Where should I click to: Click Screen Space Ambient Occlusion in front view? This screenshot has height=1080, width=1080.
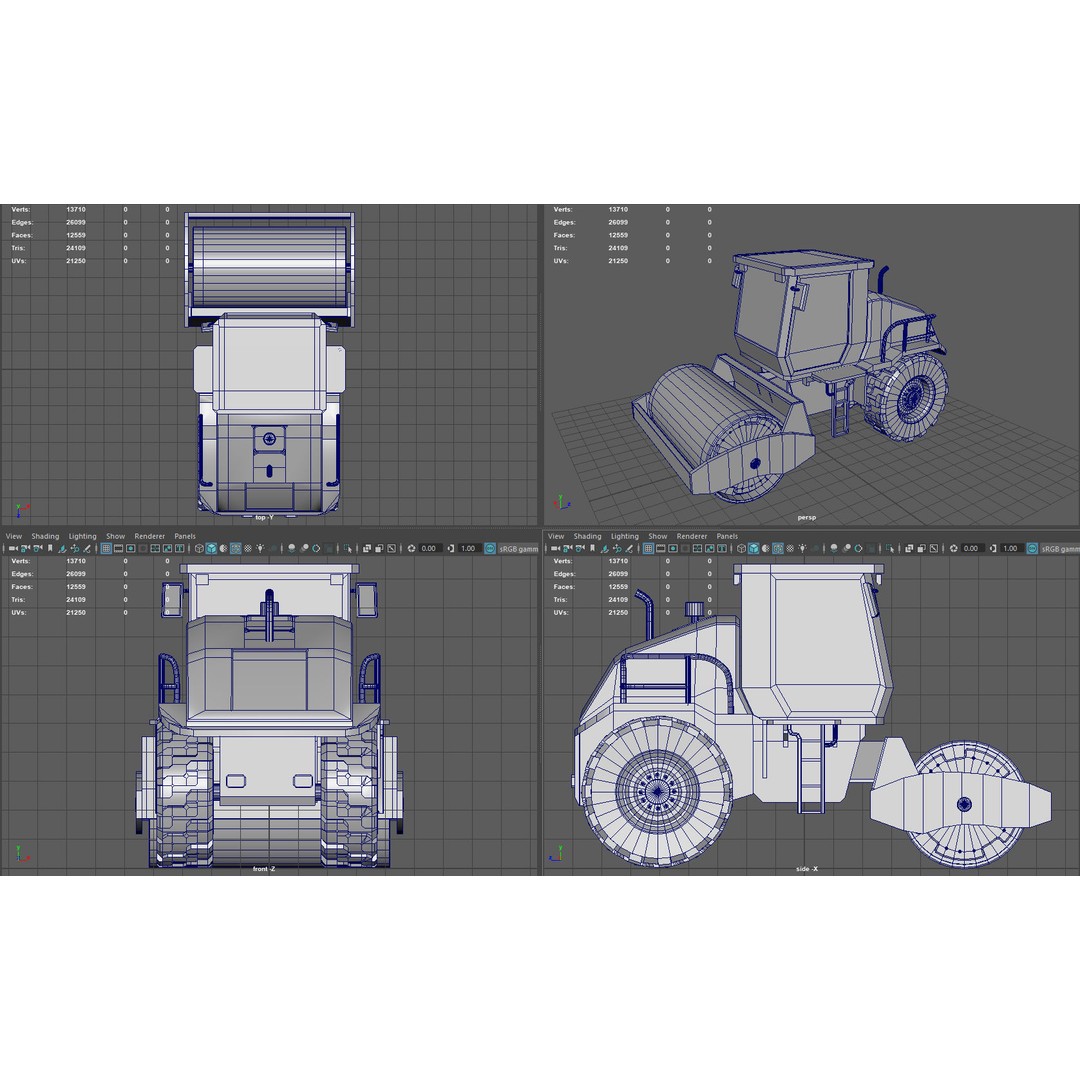pos(291,548)
